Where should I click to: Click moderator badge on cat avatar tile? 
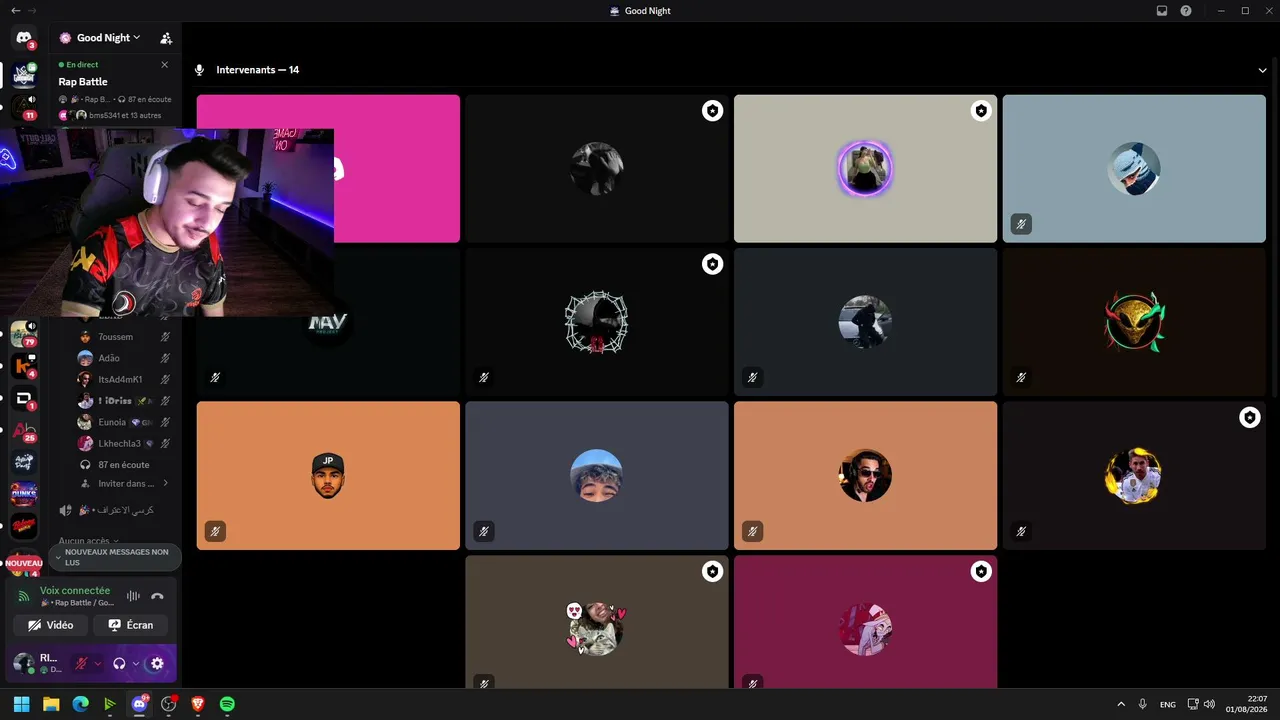pyautogui.click(x=712, y=571)
